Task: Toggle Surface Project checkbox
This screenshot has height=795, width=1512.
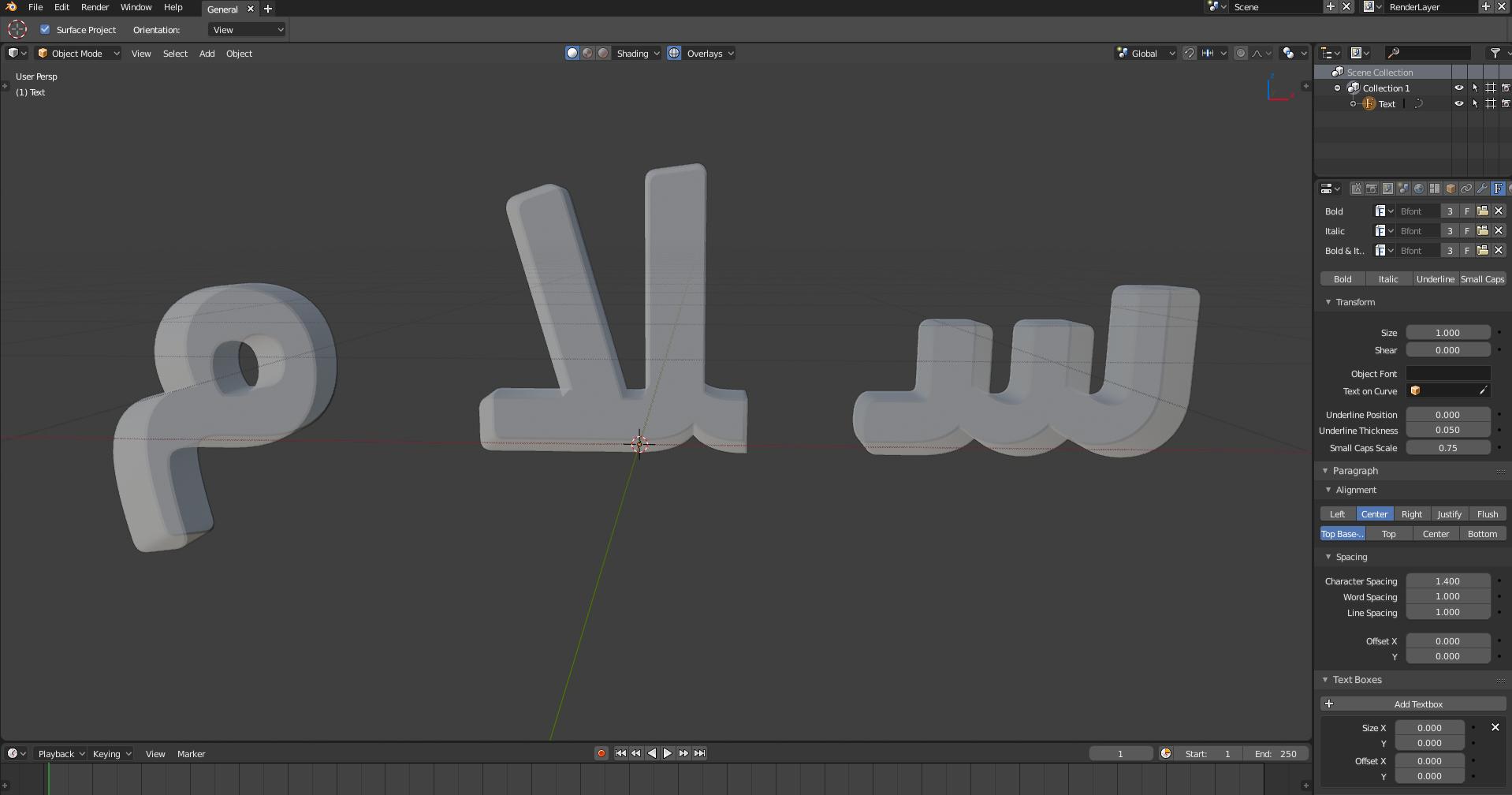Action: 45,29
